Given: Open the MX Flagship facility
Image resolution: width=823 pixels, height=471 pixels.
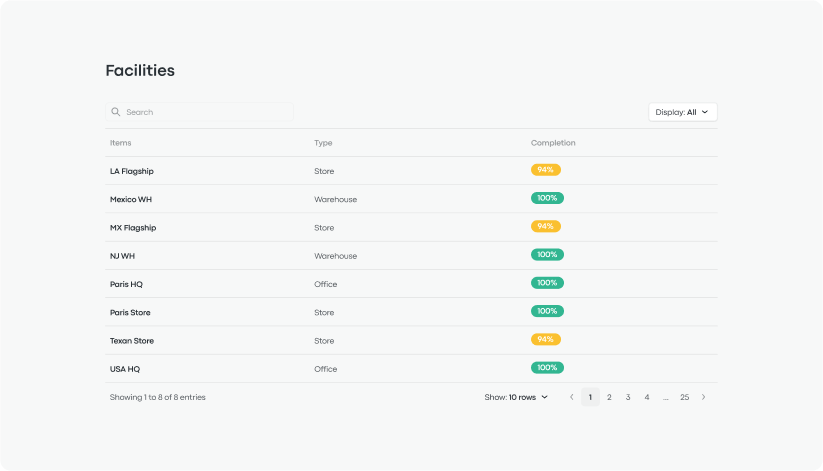Looking at the screenshot, I should (x=133, y=227).
